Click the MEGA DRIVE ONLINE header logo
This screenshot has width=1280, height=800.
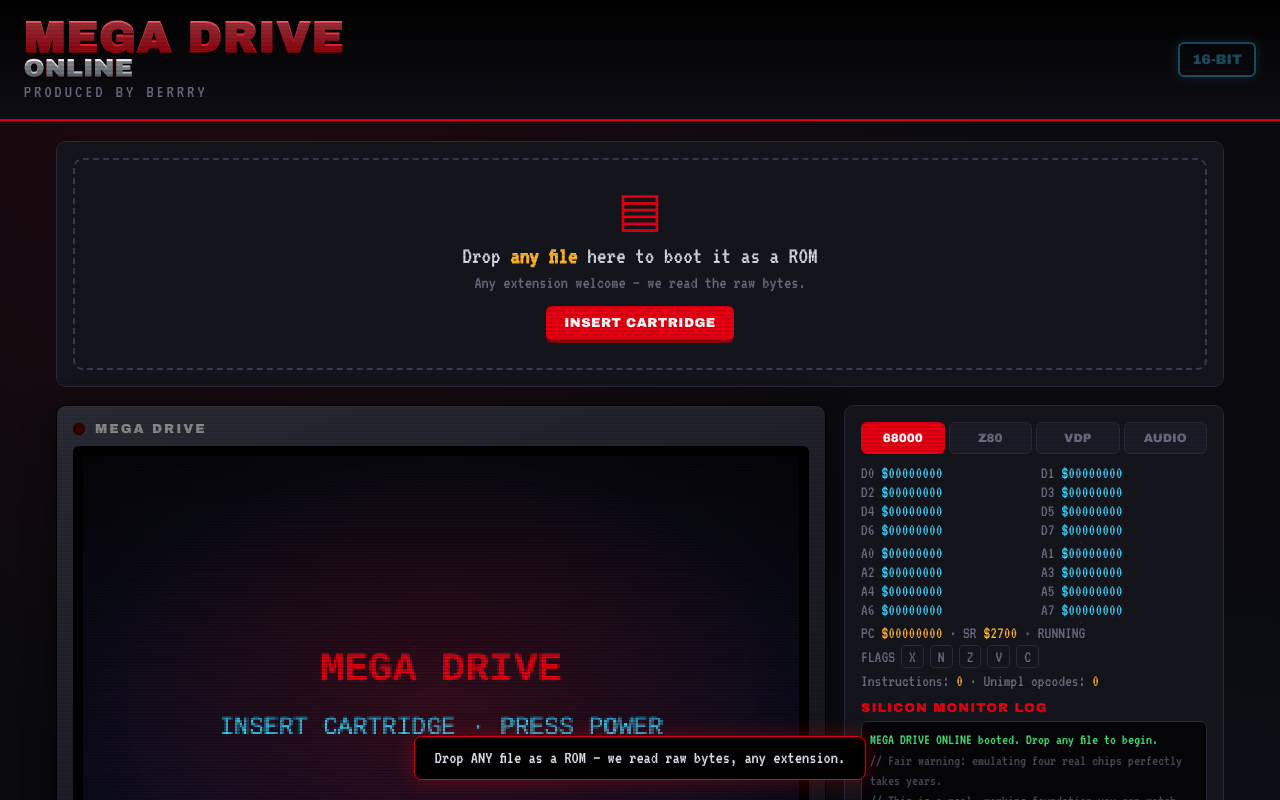184,48
